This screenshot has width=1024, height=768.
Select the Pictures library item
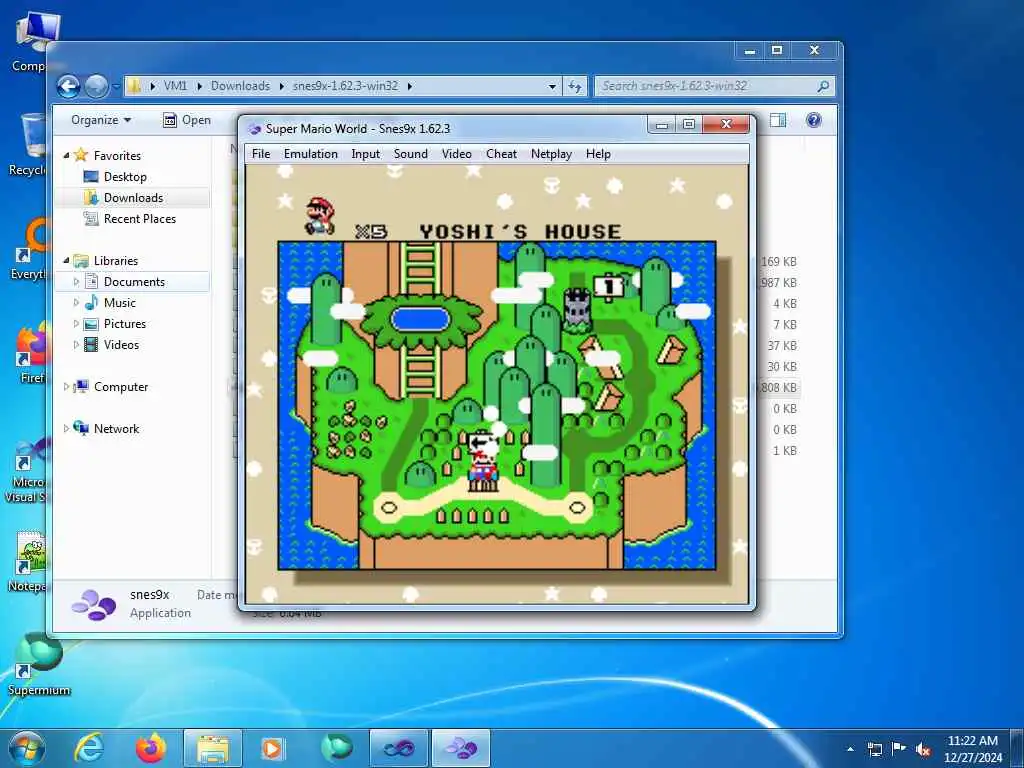tap(125, 324)
